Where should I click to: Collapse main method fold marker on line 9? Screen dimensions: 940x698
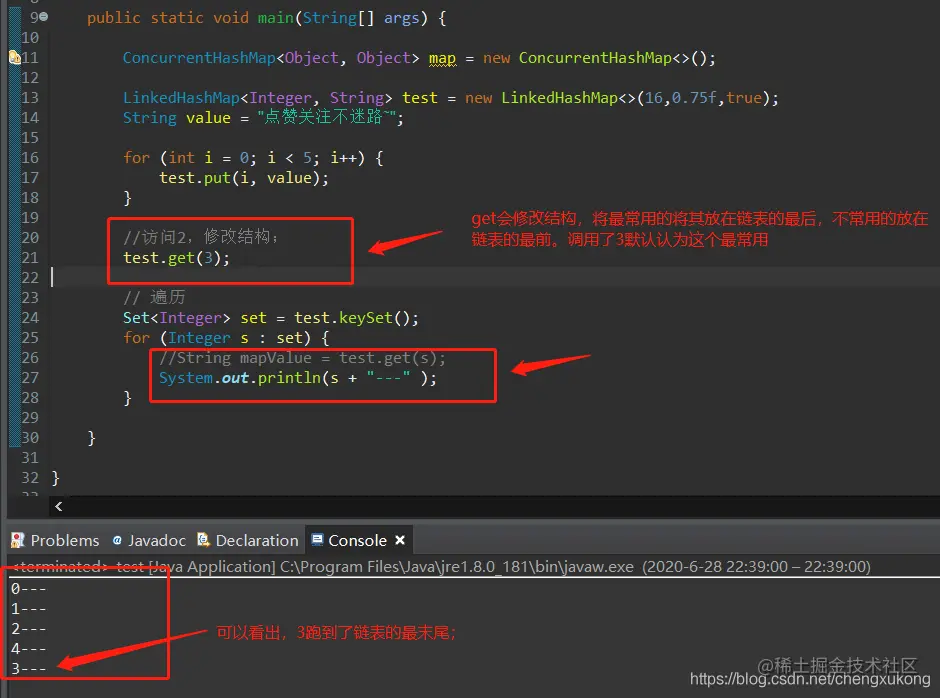[x=44, y=17]
